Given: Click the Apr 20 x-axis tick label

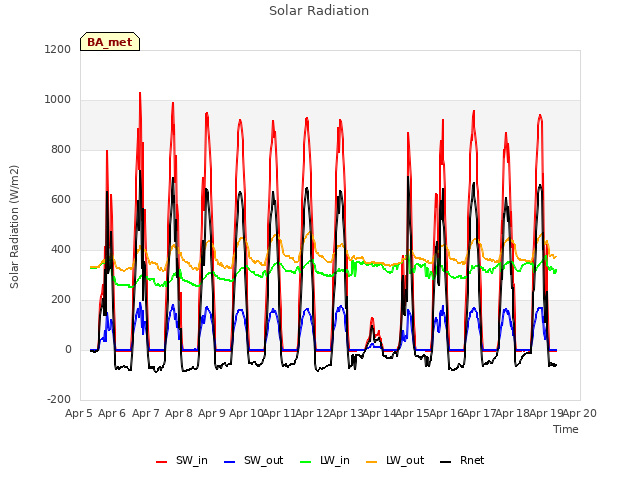Looking at the screenshot, I should 580,413.
